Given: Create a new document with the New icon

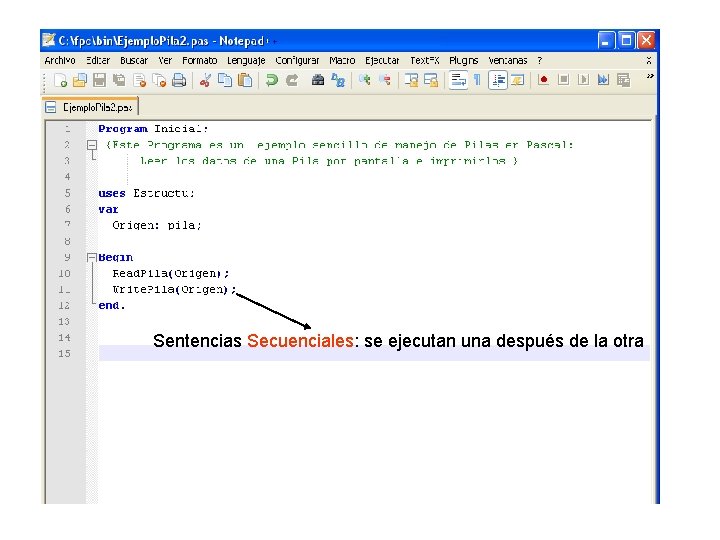Looking at the screenshot, I should [61, 80].
